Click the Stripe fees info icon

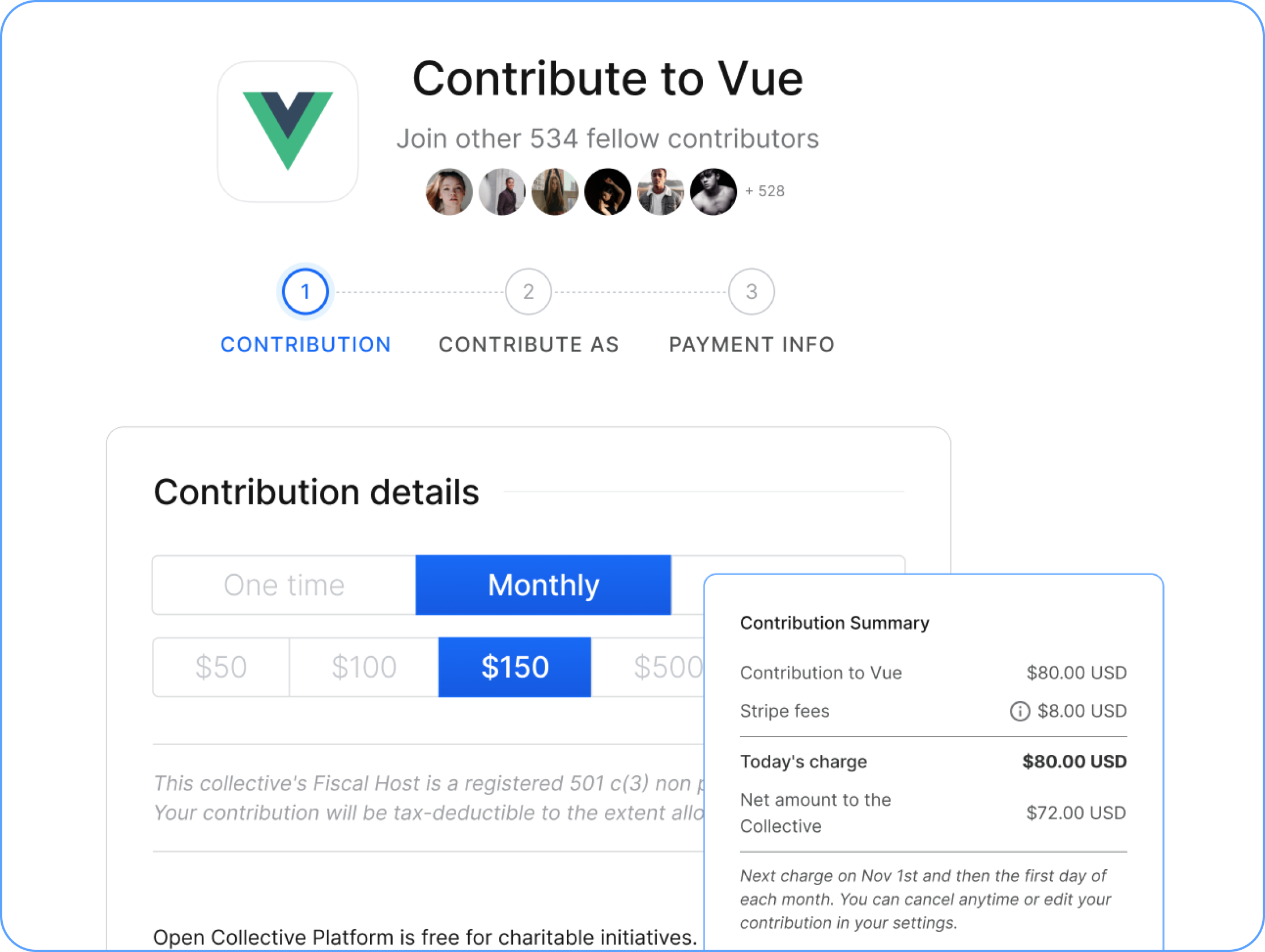pyautogui.click(x=1020, y=711)
